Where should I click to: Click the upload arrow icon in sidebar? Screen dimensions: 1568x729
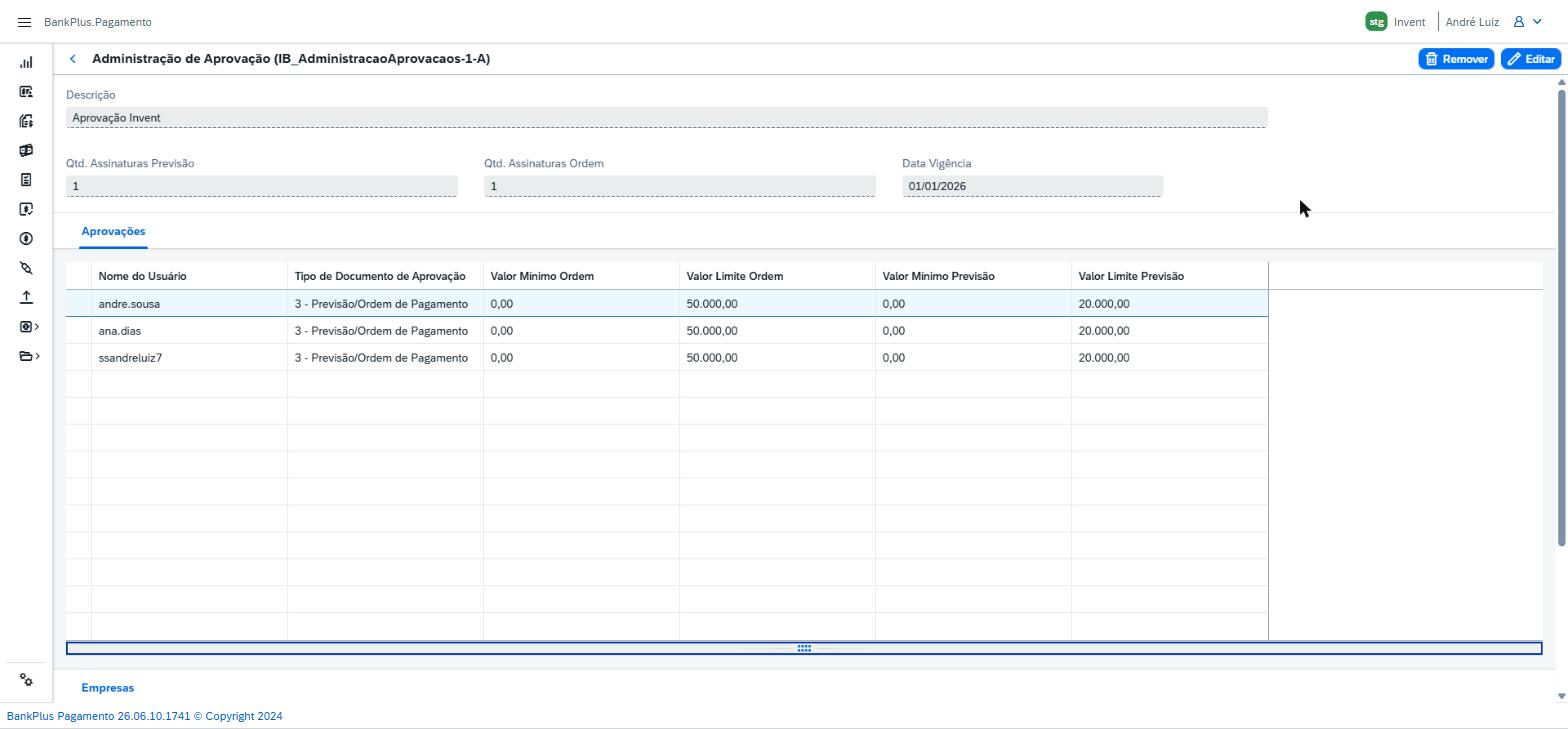click(26, 297)
